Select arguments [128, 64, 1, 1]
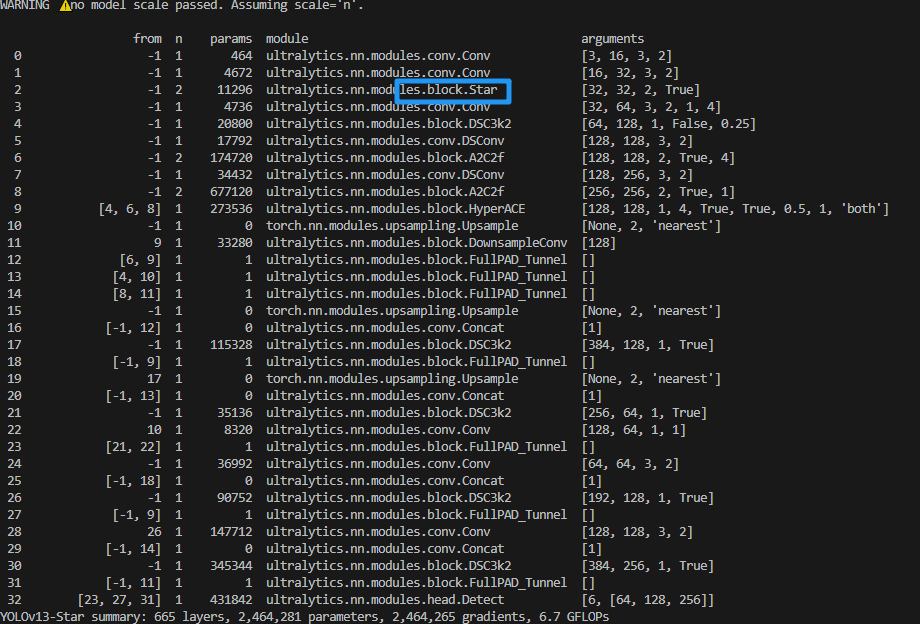Image resolution: width=920 pixels, height=624 pixels. coord(634,430)
